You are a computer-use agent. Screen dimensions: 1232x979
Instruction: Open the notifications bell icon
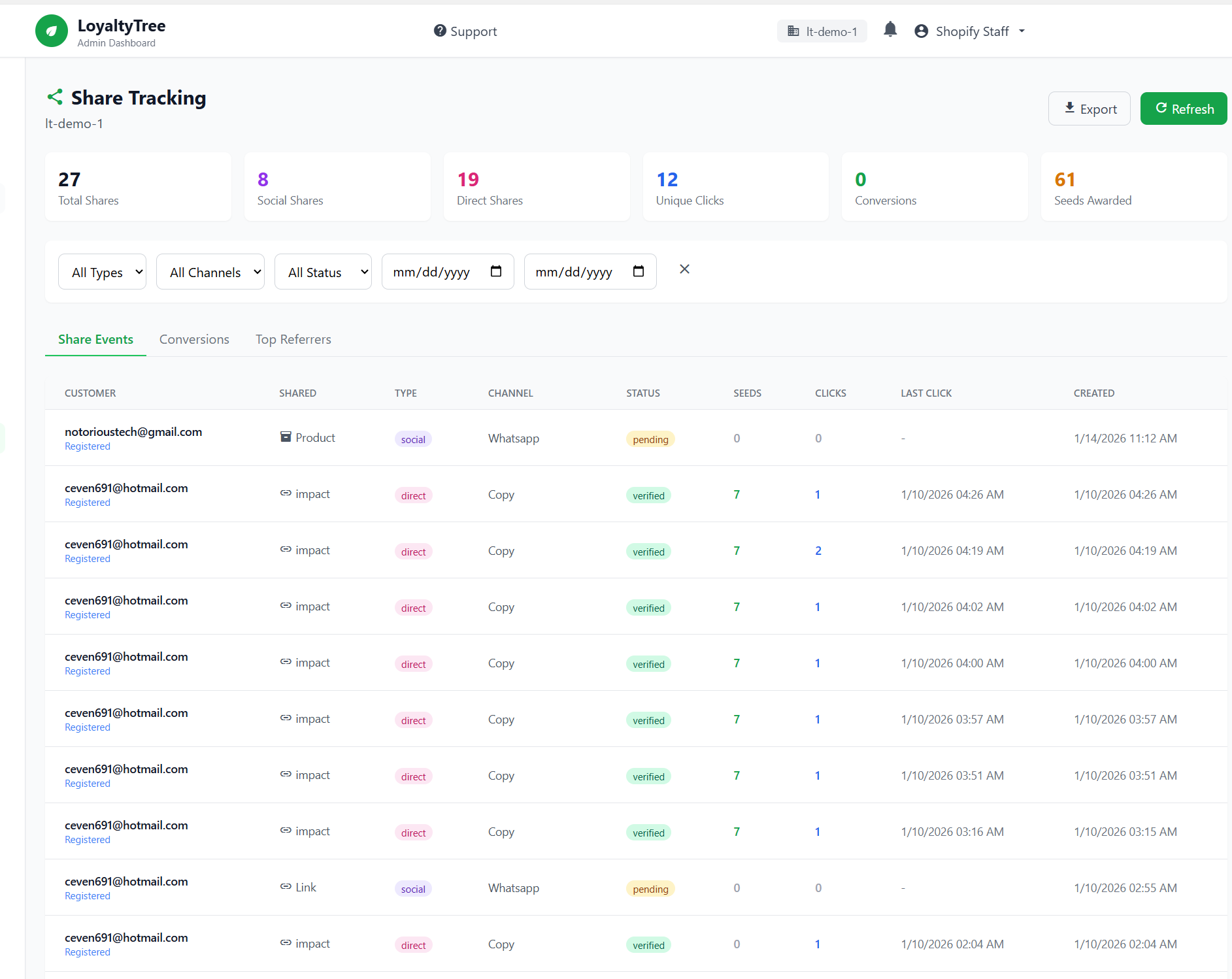(890, 30)
